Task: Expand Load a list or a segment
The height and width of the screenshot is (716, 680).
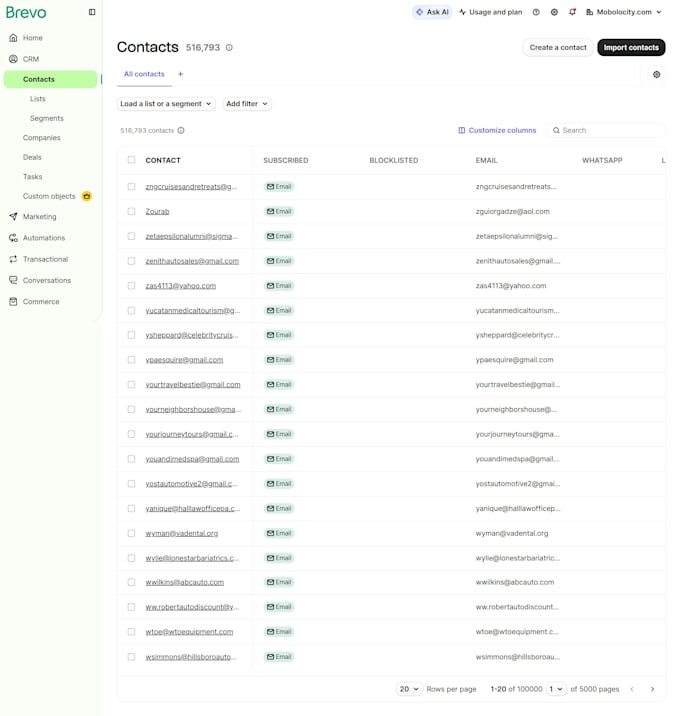Action: (166, 104)
